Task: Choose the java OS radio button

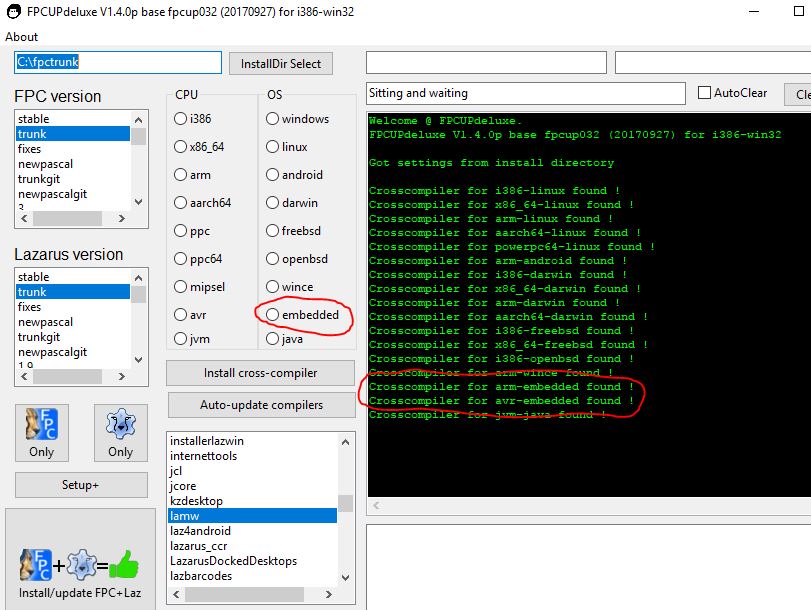Action: click(272, 338)
